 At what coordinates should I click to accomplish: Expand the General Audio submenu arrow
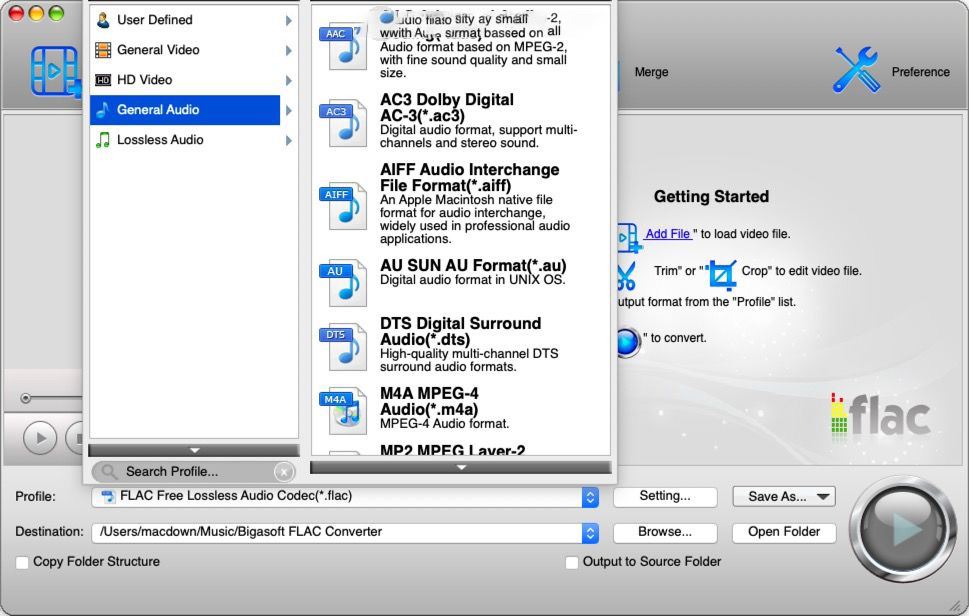coord(289,111)
